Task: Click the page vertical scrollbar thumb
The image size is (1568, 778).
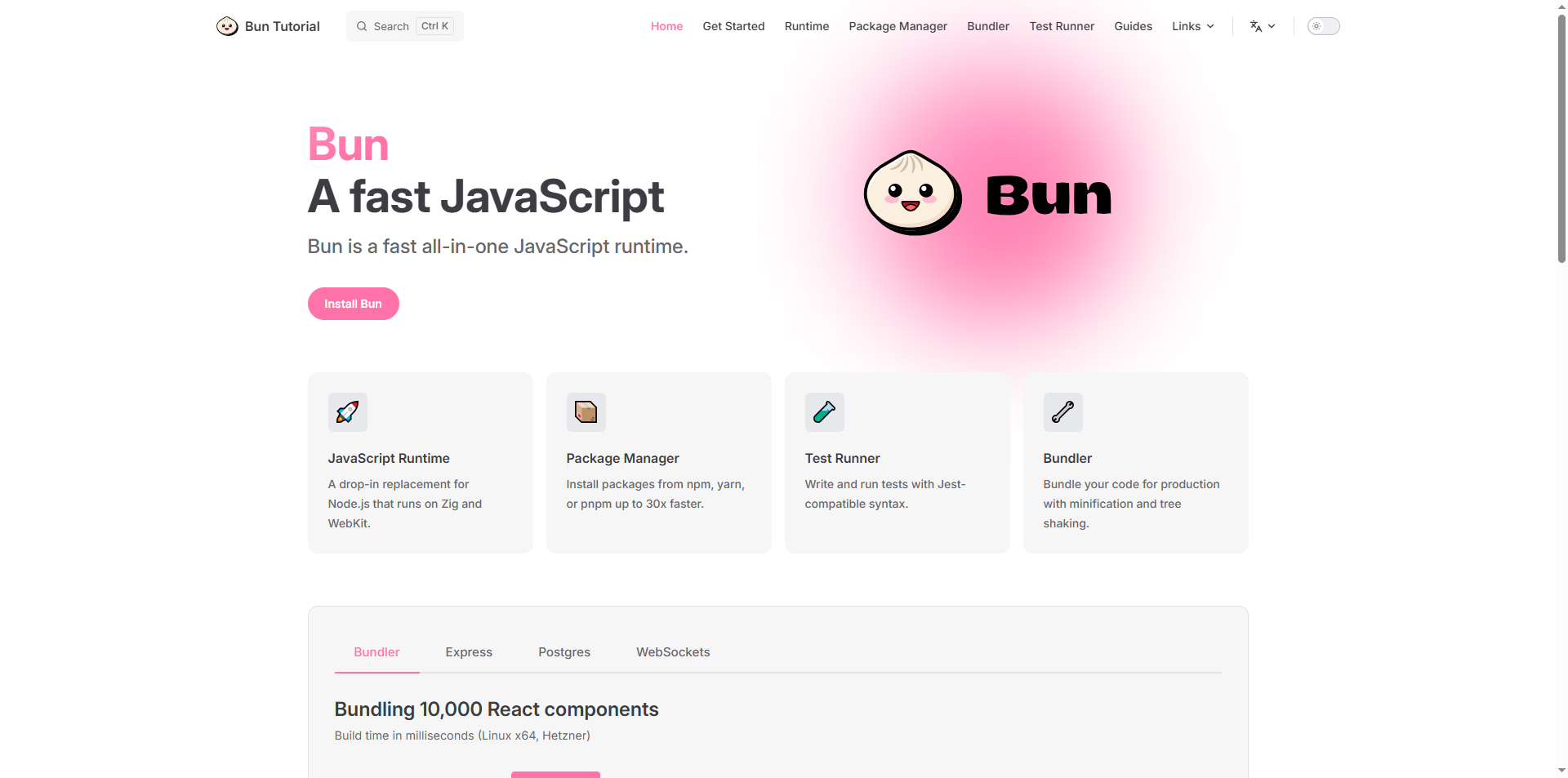Action: coord(1561,137)
